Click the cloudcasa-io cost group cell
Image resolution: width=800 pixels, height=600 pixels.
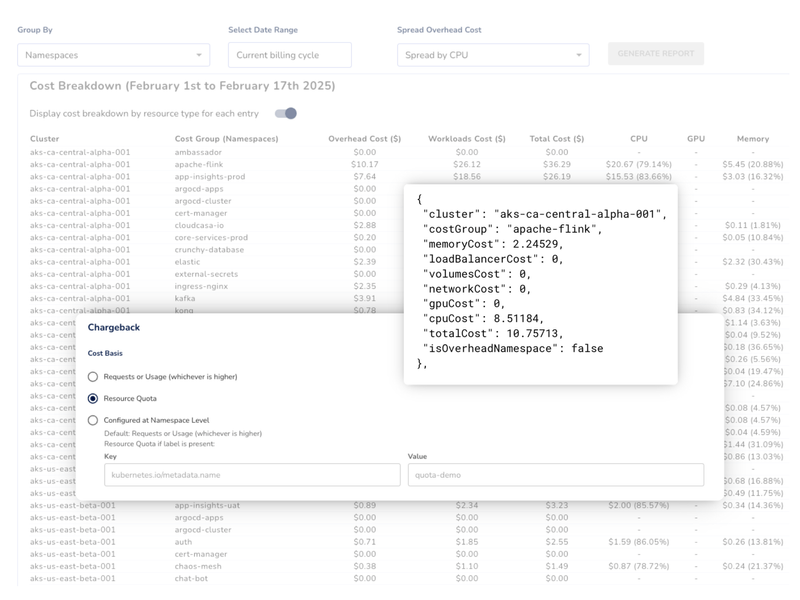(199, 226)
